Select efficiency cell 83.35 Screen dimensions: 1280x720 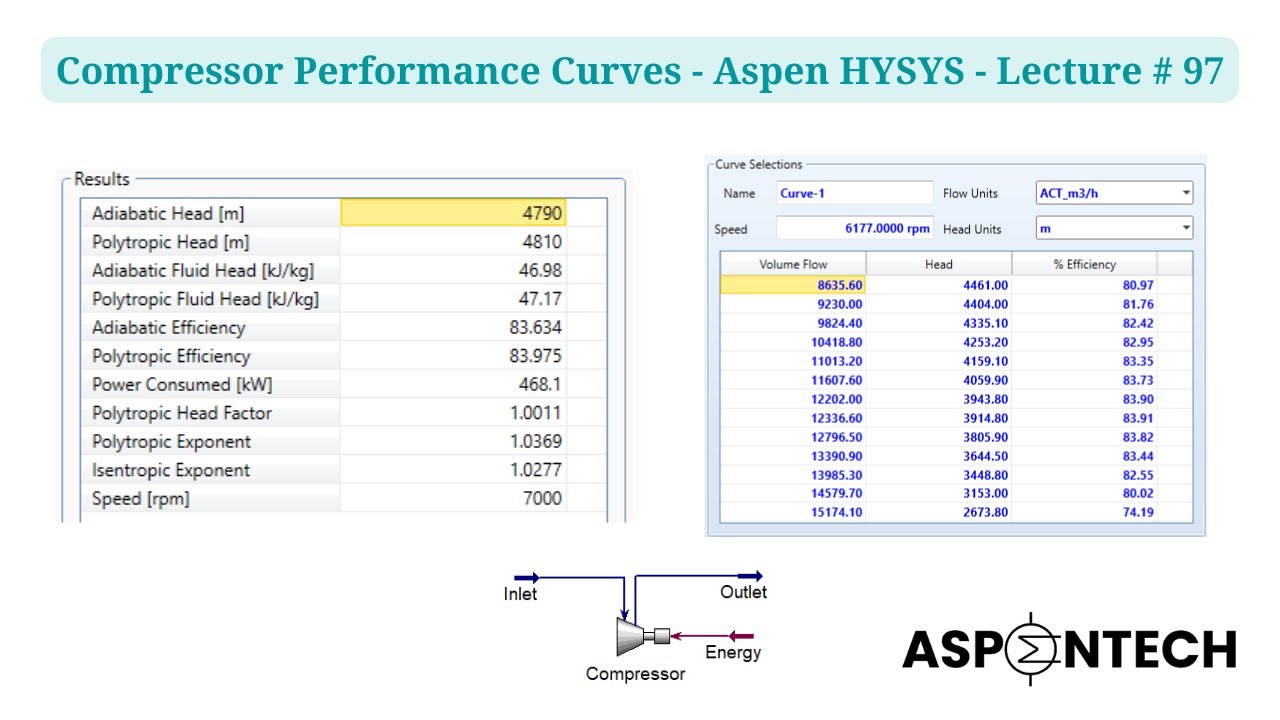1085,361
